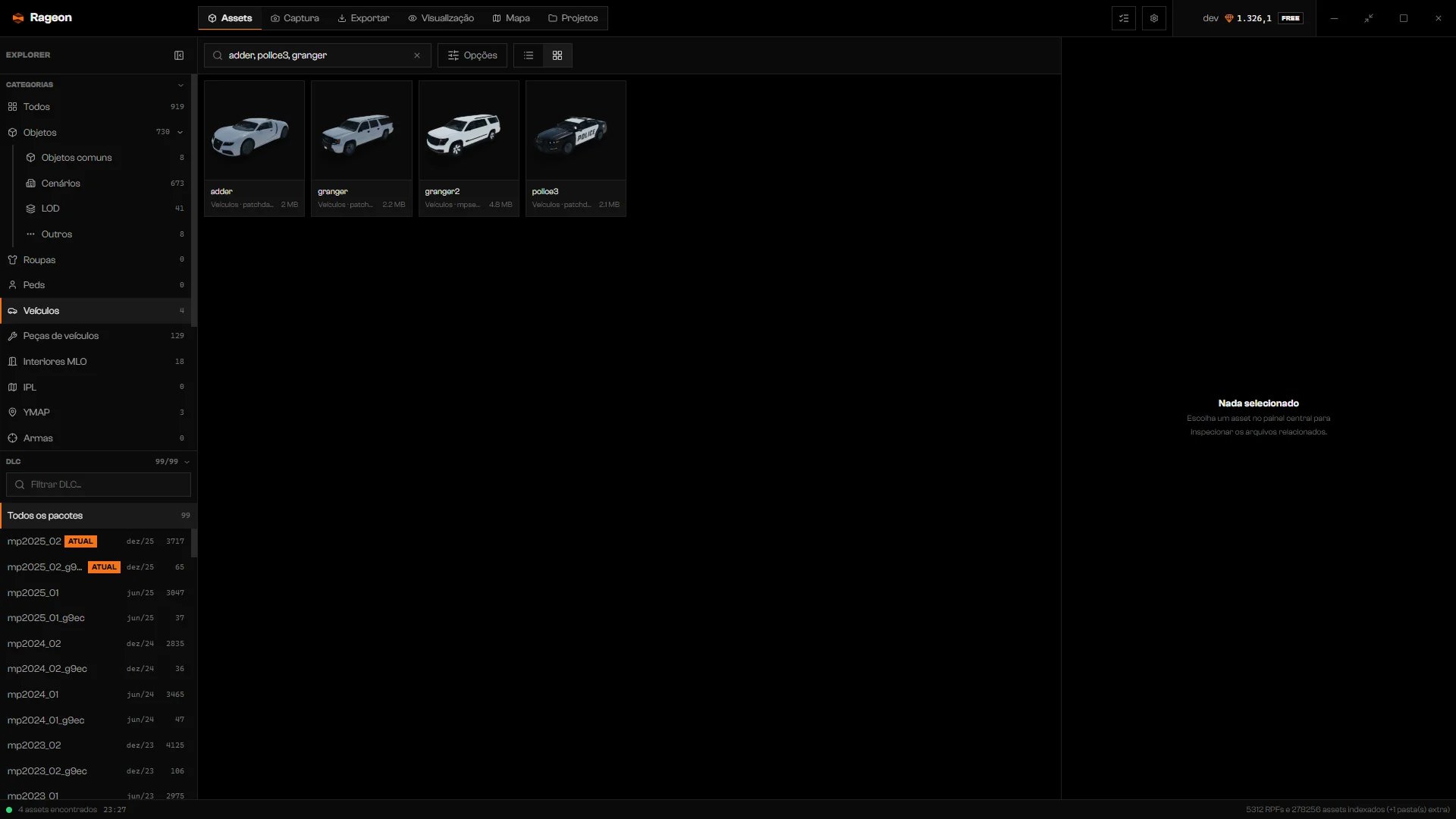Select Peças de veículos category
Screen dimensions: 1456x819
click(96, 336)
